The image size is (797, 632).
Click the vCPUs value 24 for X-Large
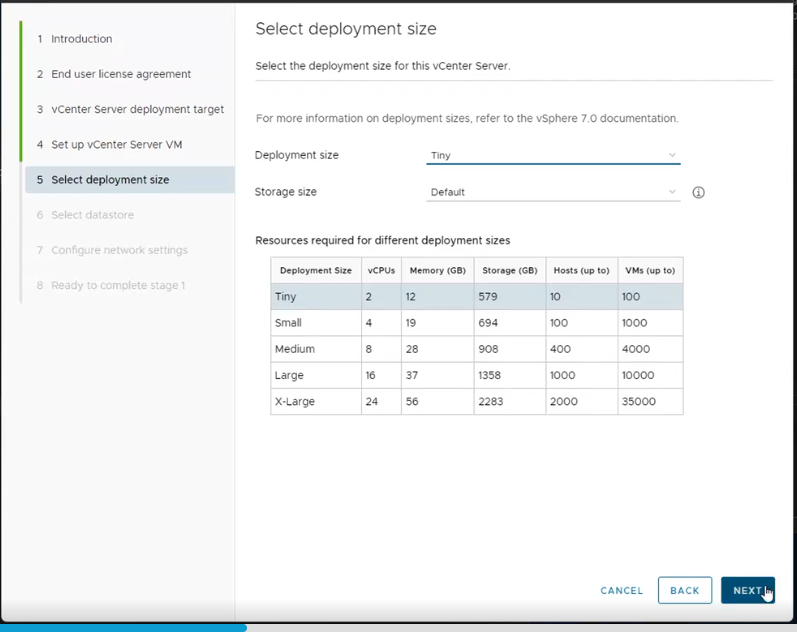(372, 401)
